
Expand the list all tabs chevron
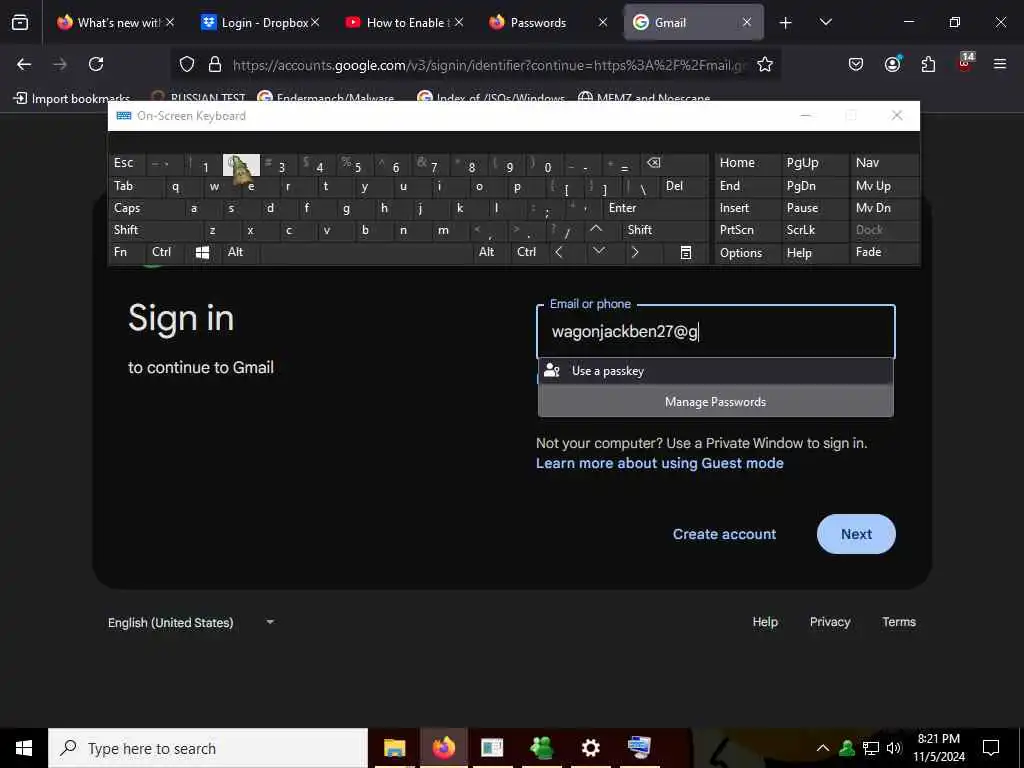point(825,23)
